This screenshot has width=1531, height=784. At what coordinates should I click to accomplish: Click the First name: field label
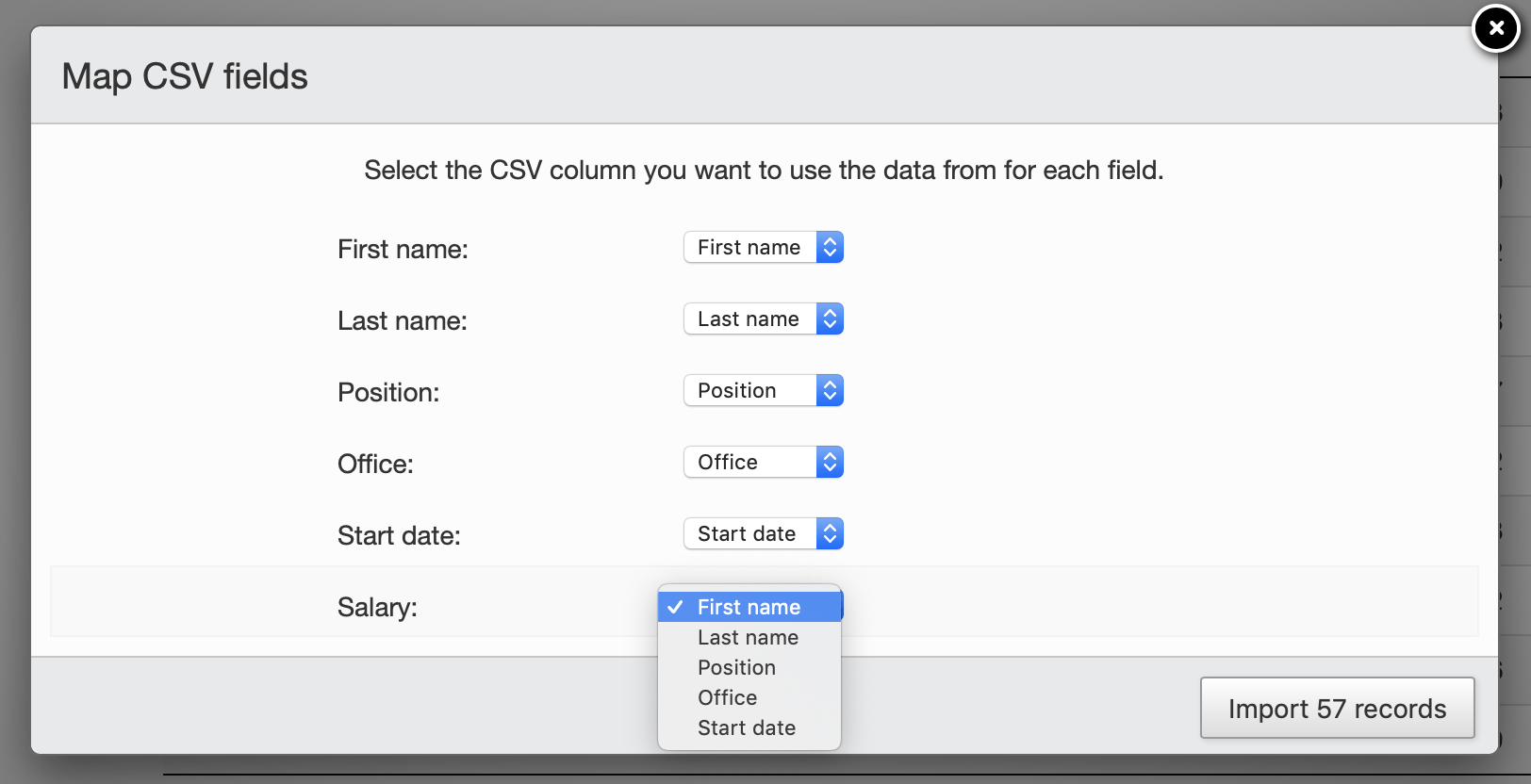coord(403,249)
